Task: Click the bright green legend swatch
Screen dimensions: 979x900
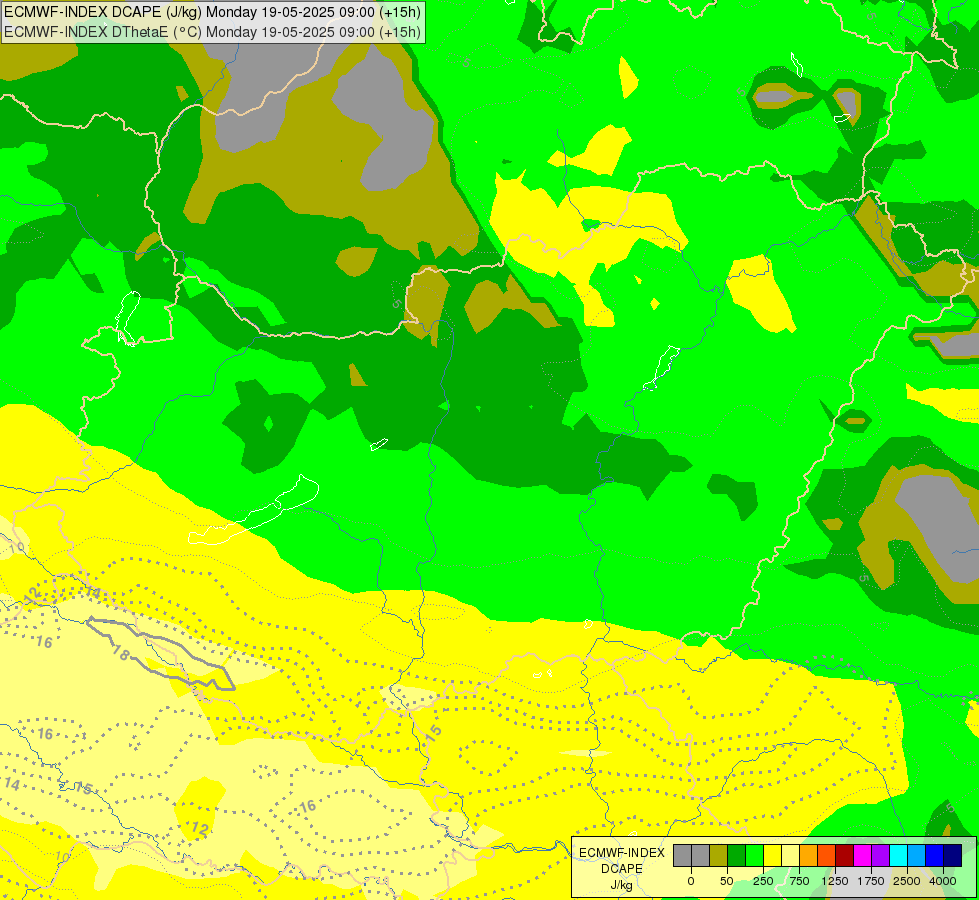Action: [x=755, y=856]
